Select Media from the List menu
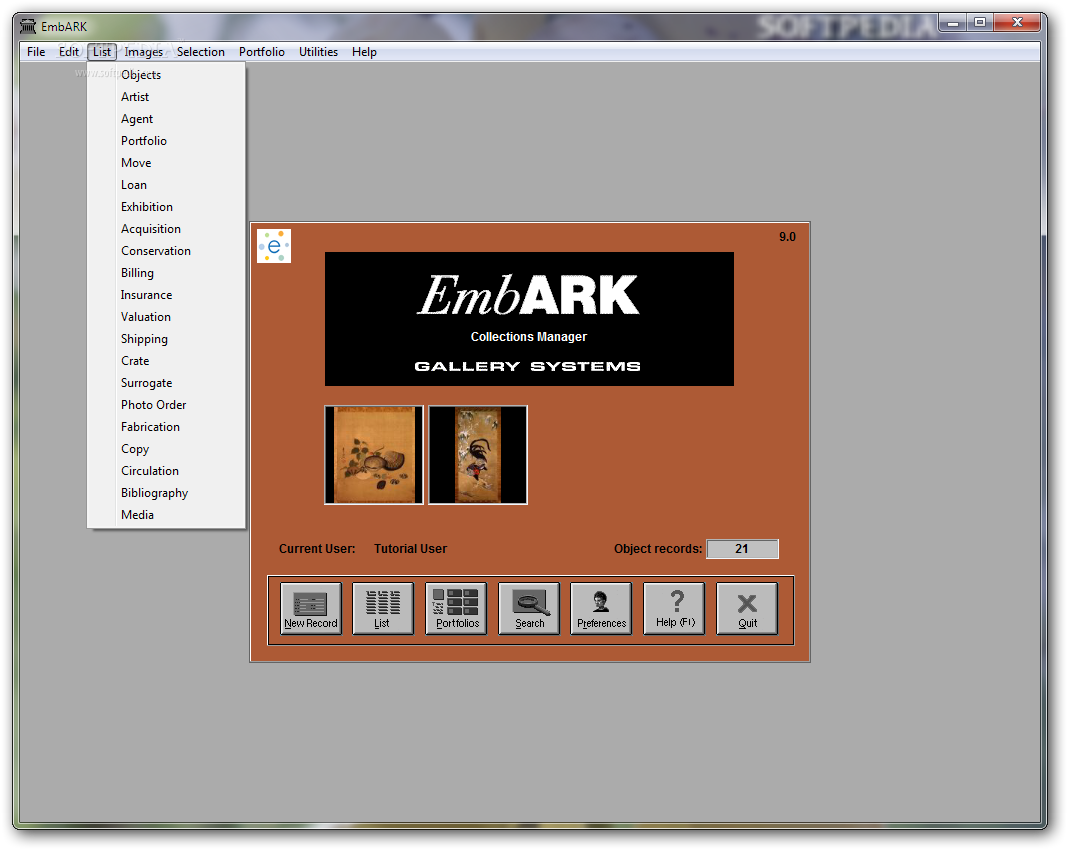Viewport: 1068px width, 850px height. (x=166, y=515)
